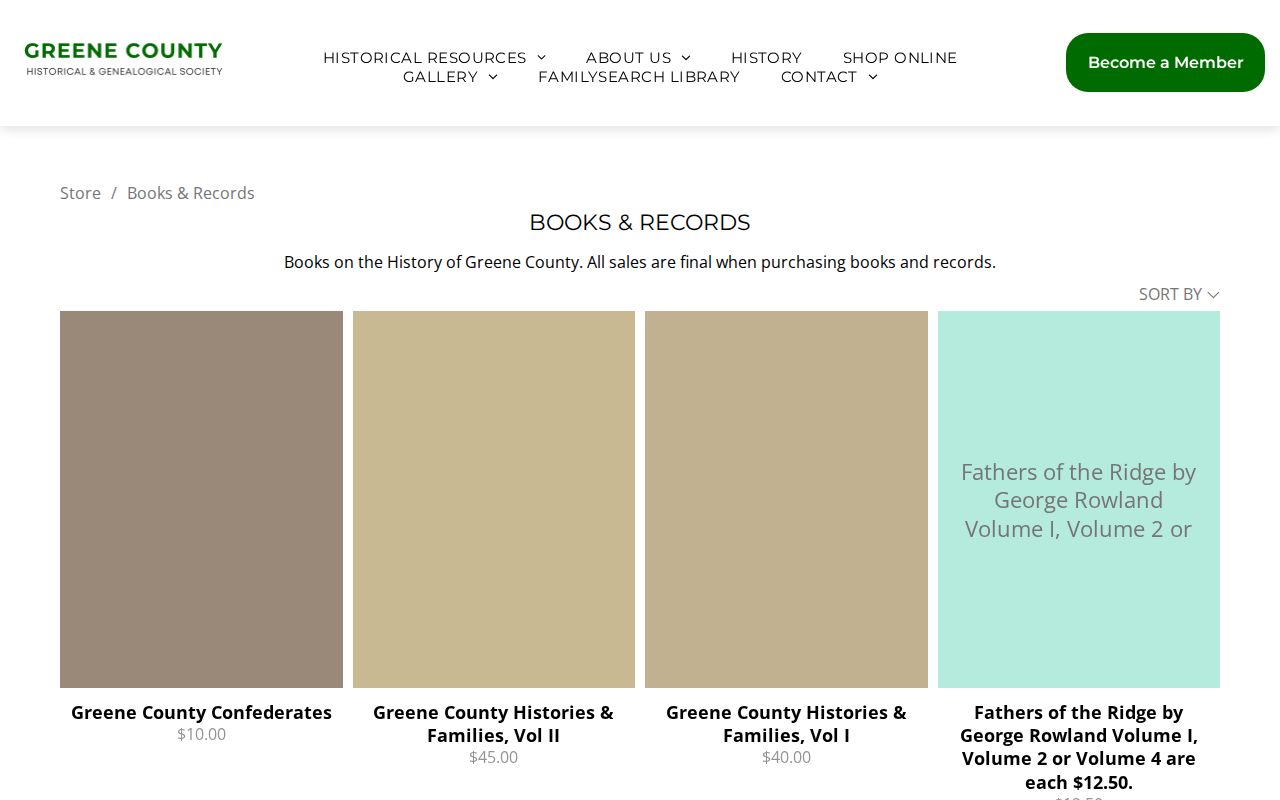
Task: Open the Contact menu label
Action: click(x=819, y=77)
